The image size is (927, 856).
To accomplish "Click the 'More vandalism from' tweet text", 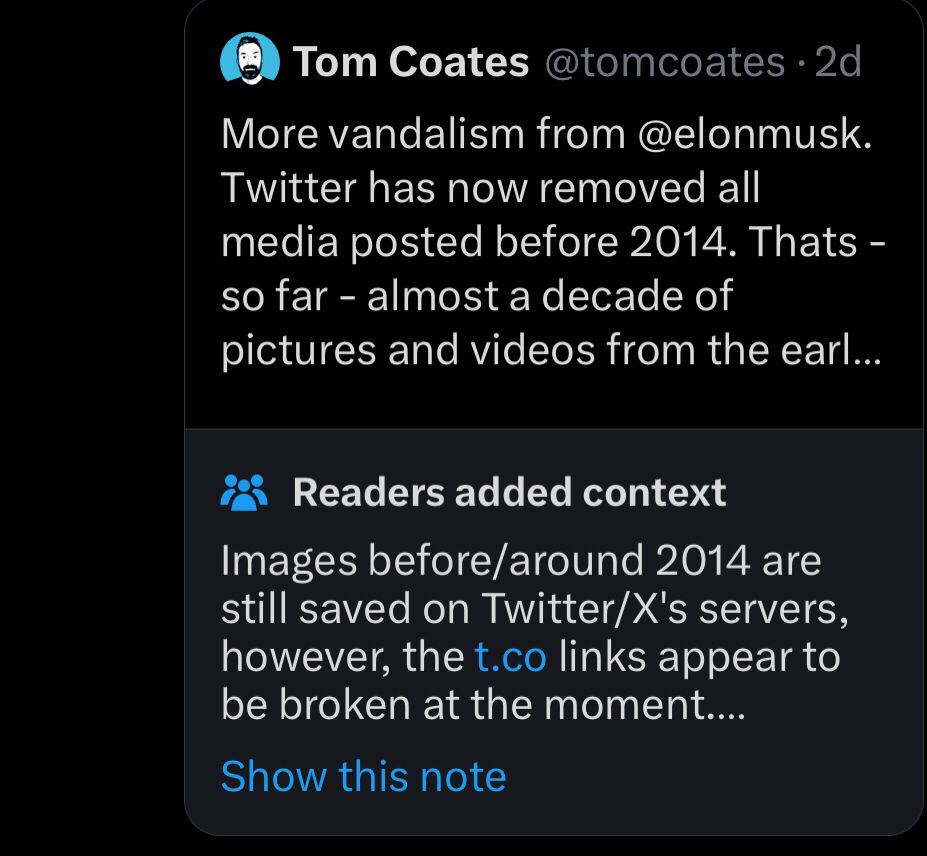I will (420, 133).
